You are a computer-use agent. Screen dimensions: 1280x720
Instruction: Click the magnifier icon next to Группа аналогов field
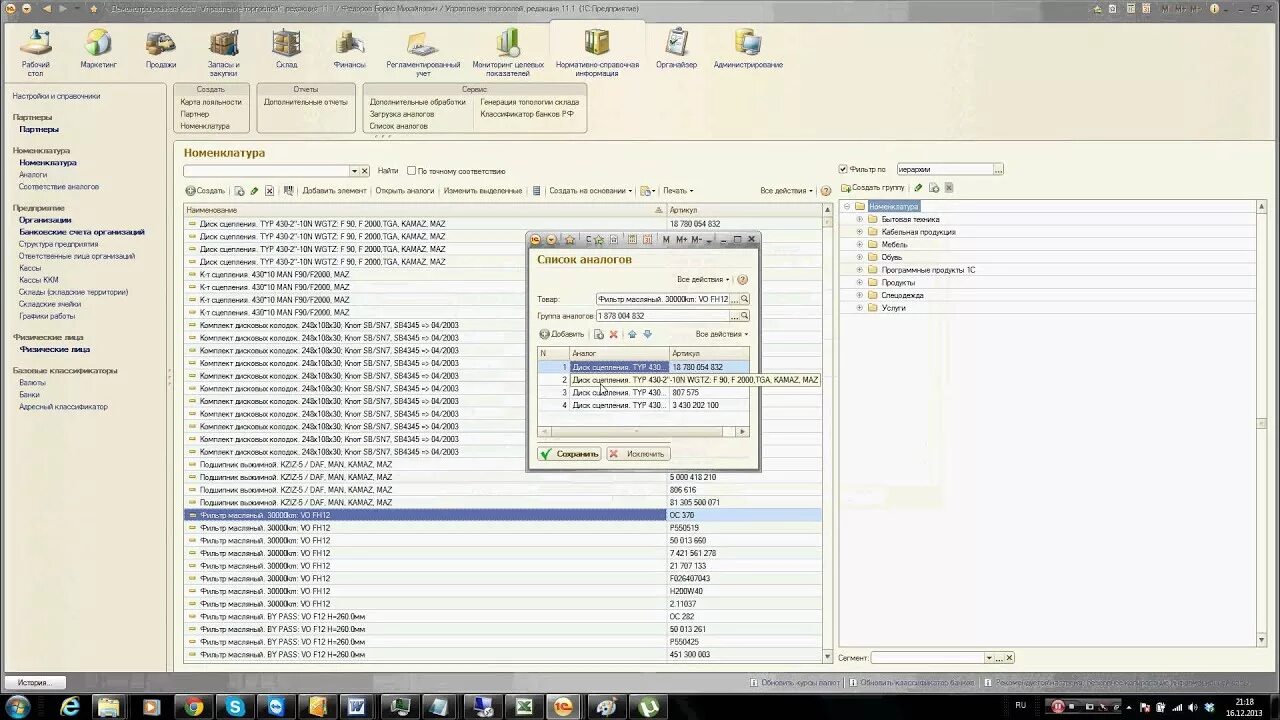(x=745, y=316)
